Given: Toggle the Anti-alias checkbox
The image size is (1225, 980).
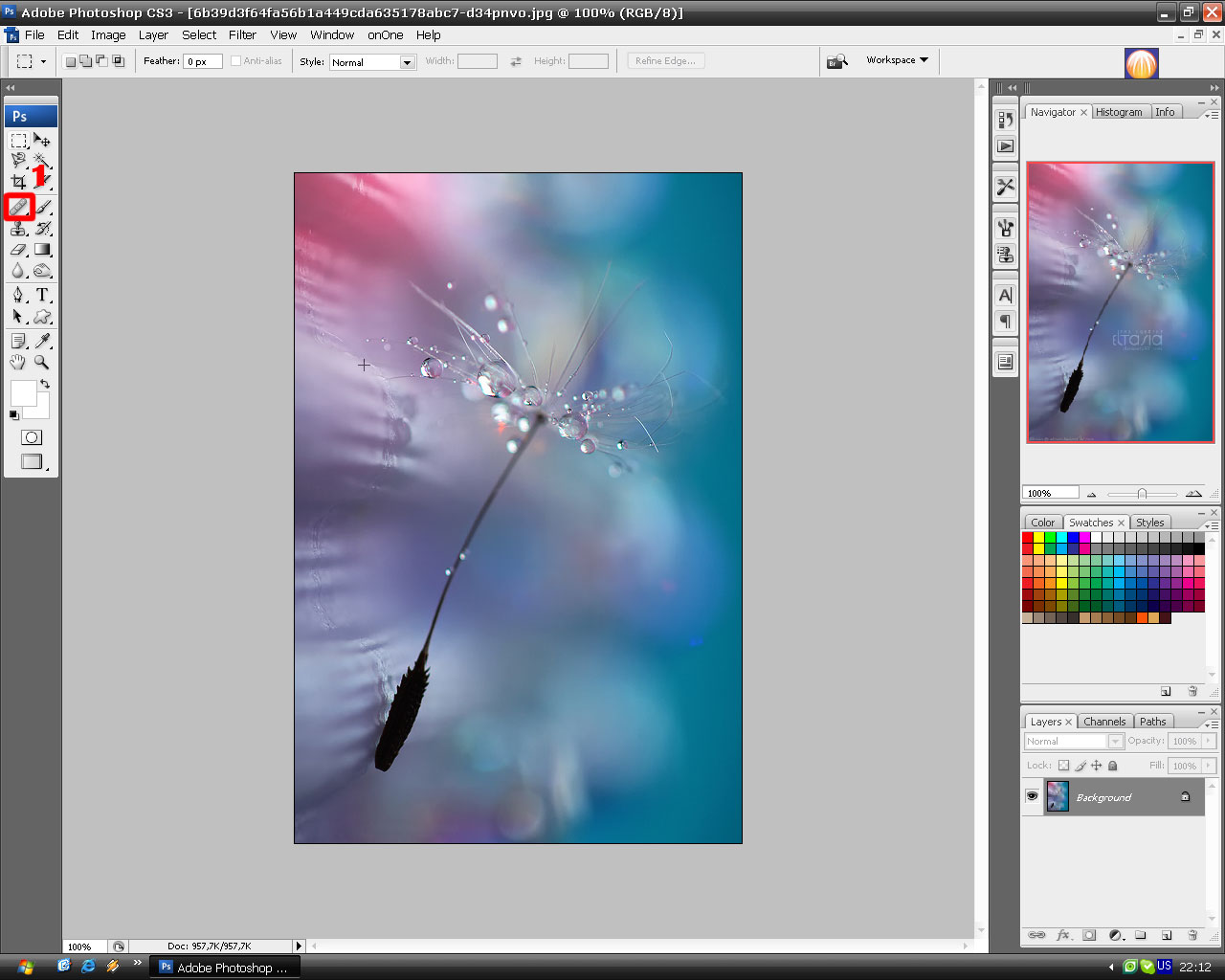Looking at the screenshot, I should (235, 61).
